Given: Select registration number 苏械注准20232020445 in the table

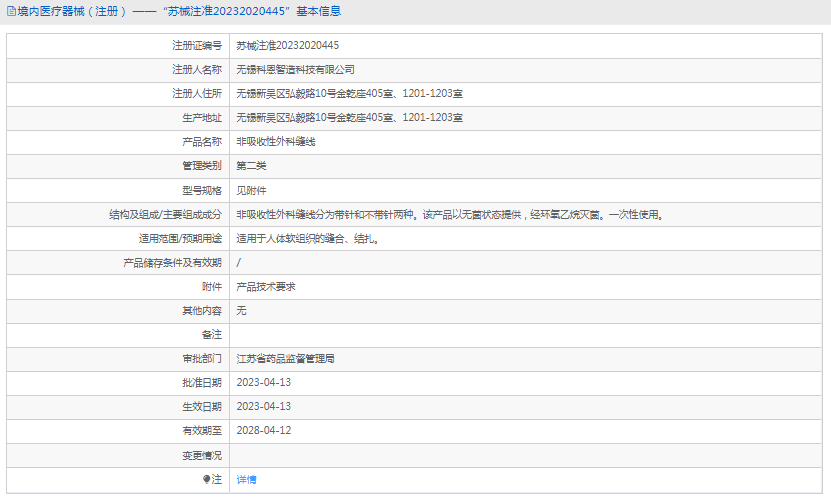Looking at the screenshot, I should 288,46.
